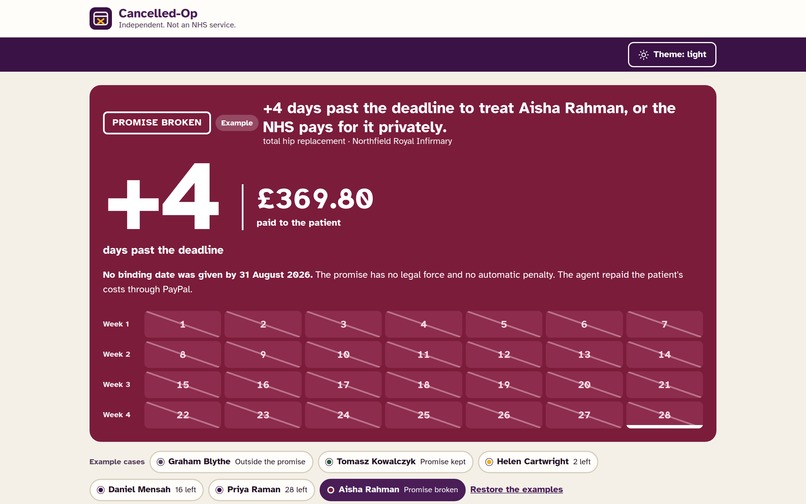The image size is (806, 504).
Task: Click the green dot beside Tomasz Kowalczyk
Action: click(329, 462)
